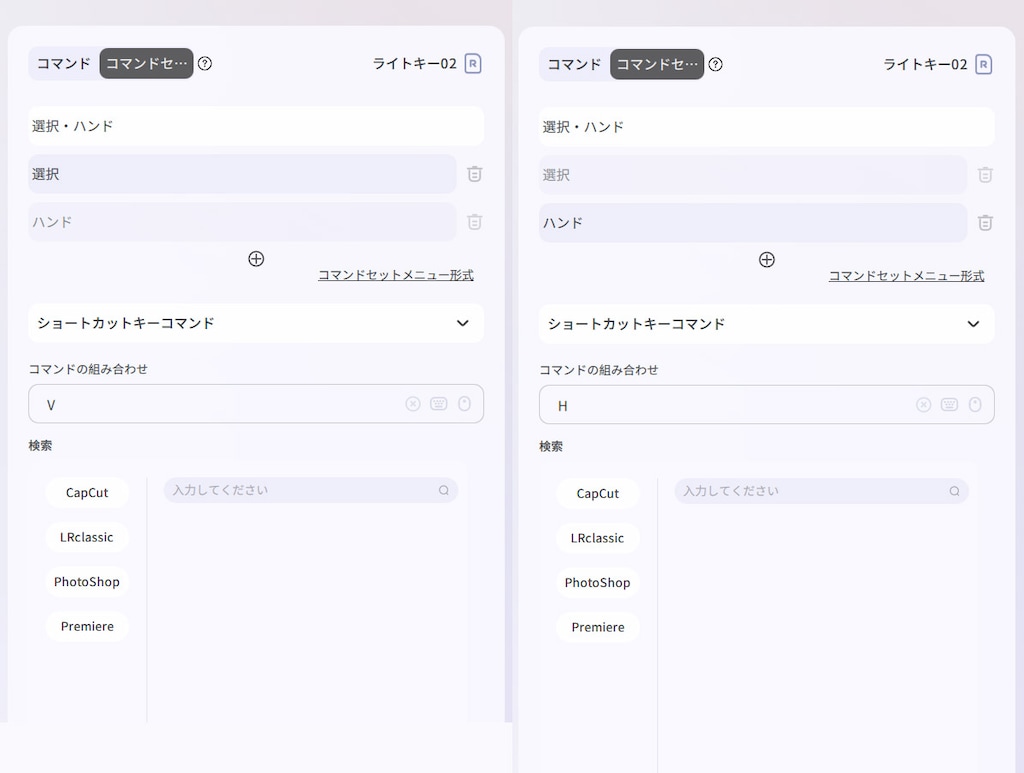Select the CapCut preset in right panel
The image size is (1024, 773).
(598, 494)
